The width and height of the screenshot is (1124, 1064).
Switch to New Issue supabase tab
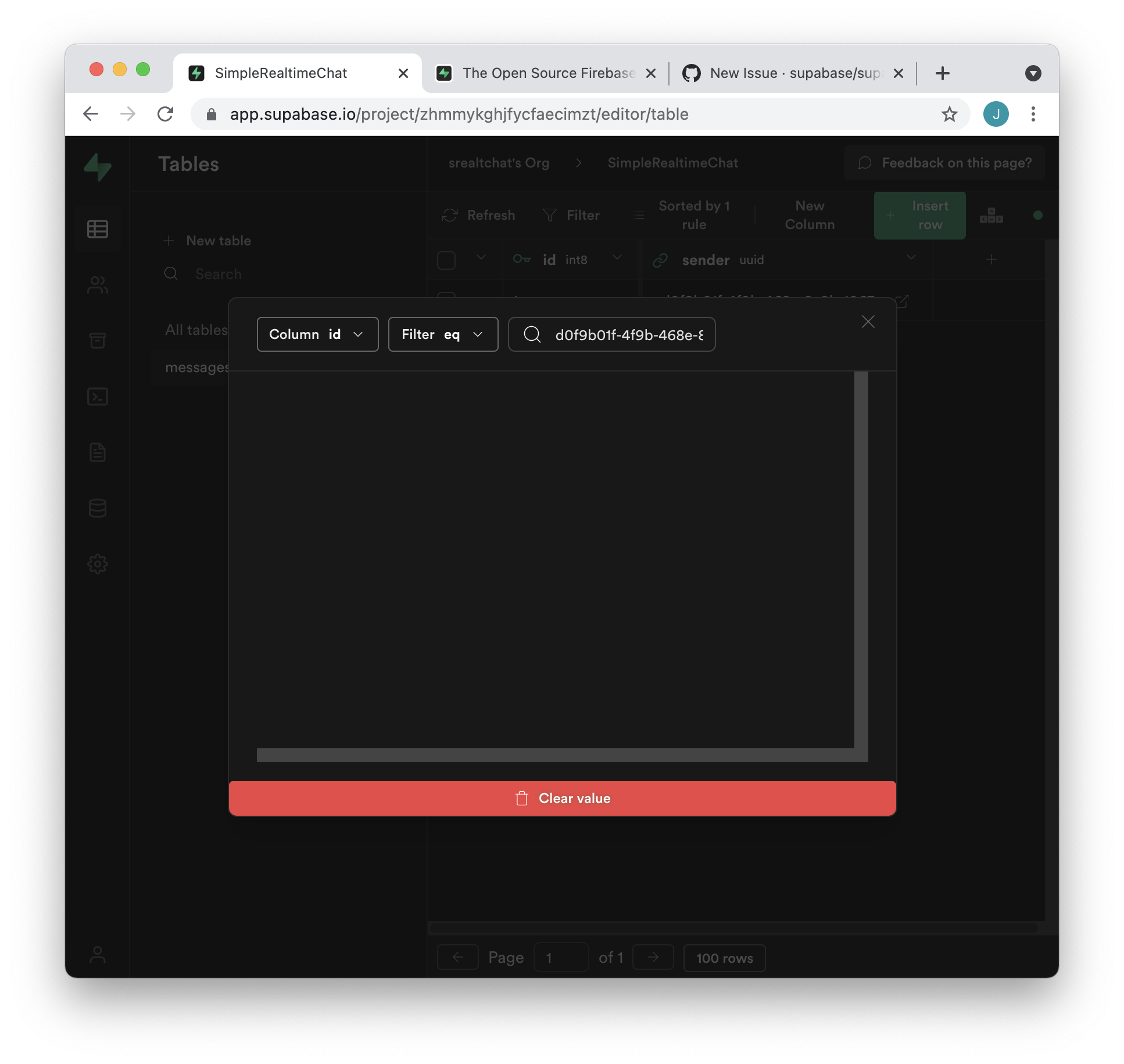793,73
